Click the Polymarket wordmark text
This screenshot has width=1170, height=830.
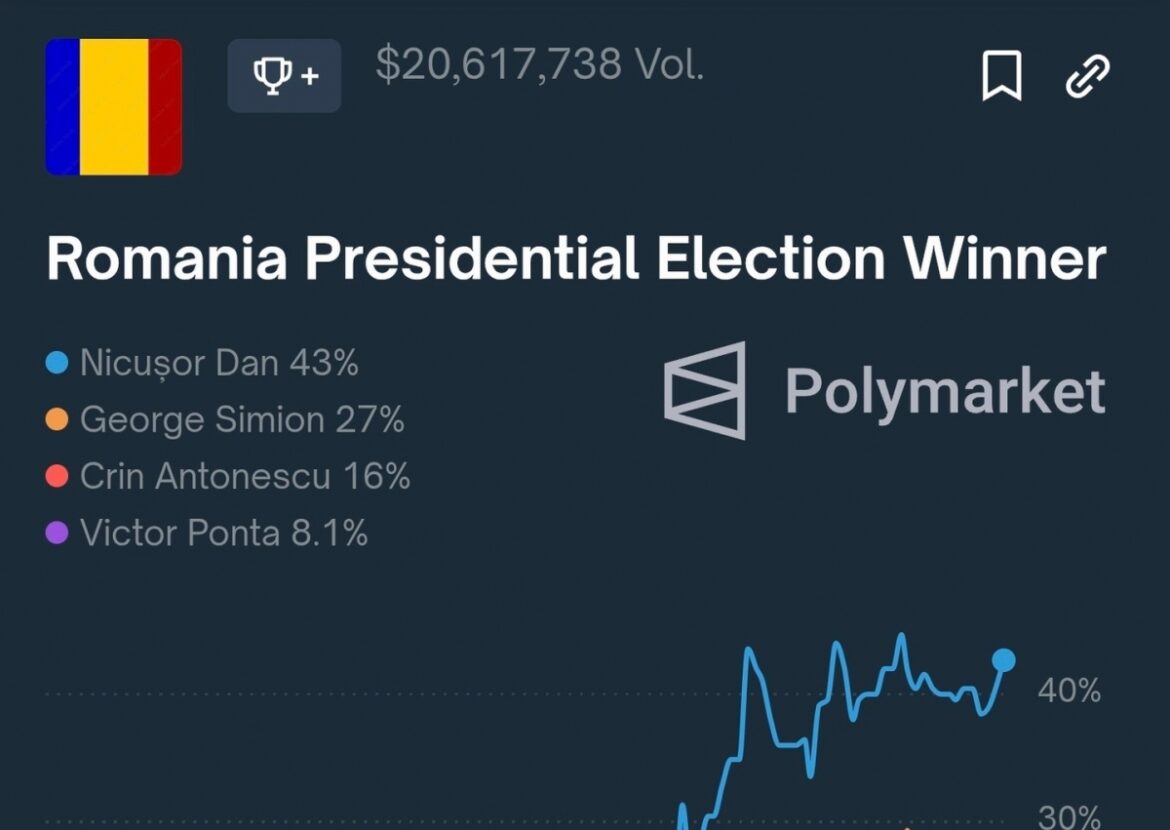click(945, 391)
